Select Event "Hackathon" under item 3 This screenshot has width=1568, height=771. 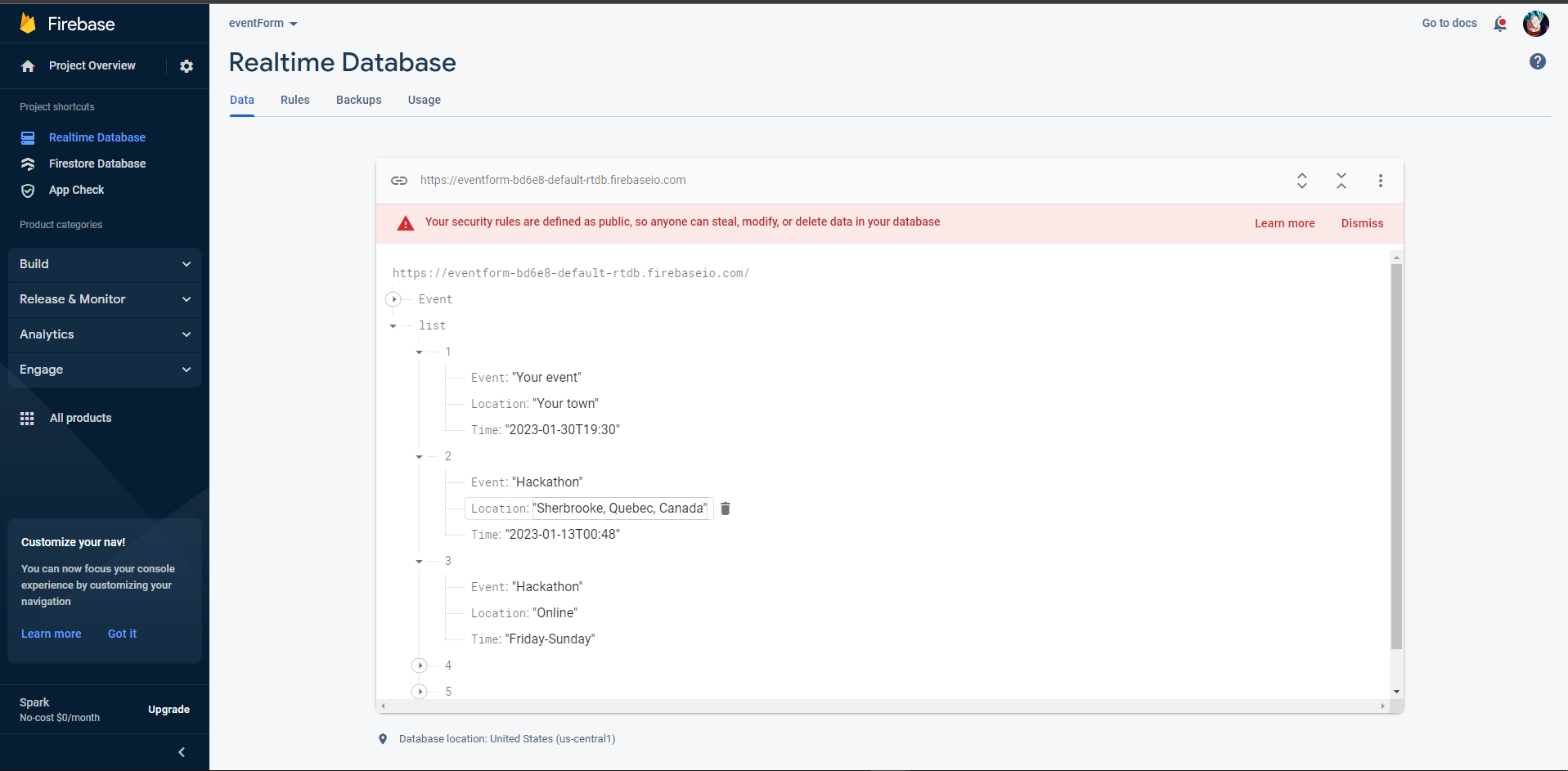(x=548, y=587)
